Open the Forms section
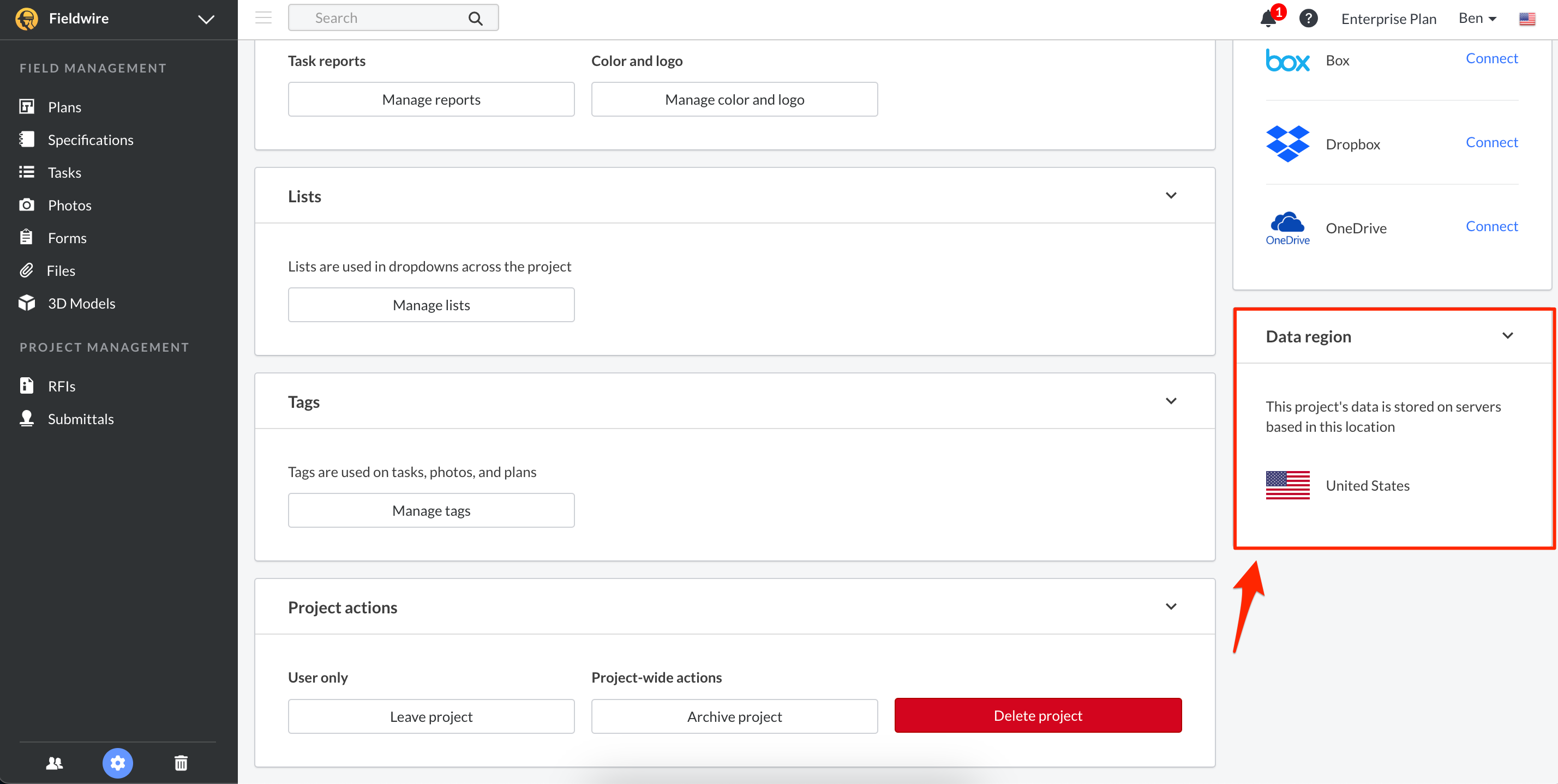Viewport: 1558px width, 784px height. 67,238
